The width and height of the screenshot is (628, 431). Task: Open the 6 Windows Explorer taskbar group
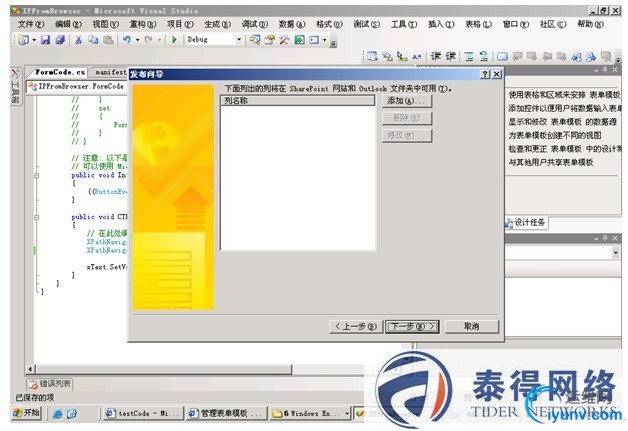point(310,413)
